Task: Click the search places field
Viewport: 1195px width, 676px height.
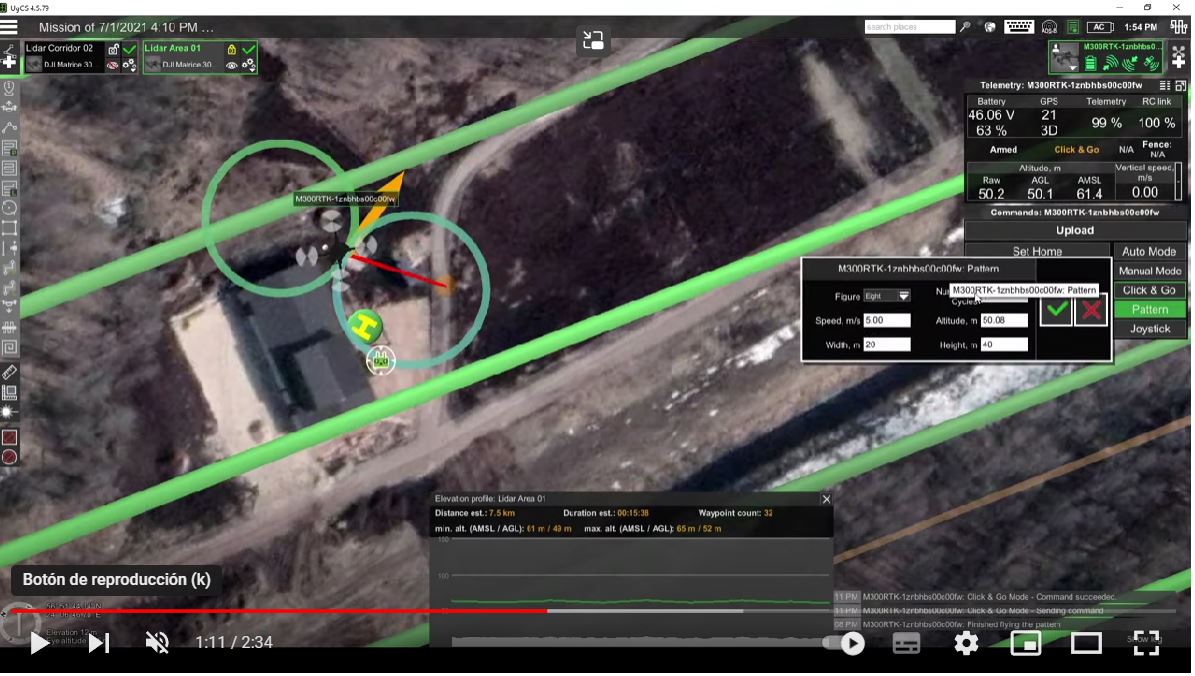Action: click(x=910, y=27)
